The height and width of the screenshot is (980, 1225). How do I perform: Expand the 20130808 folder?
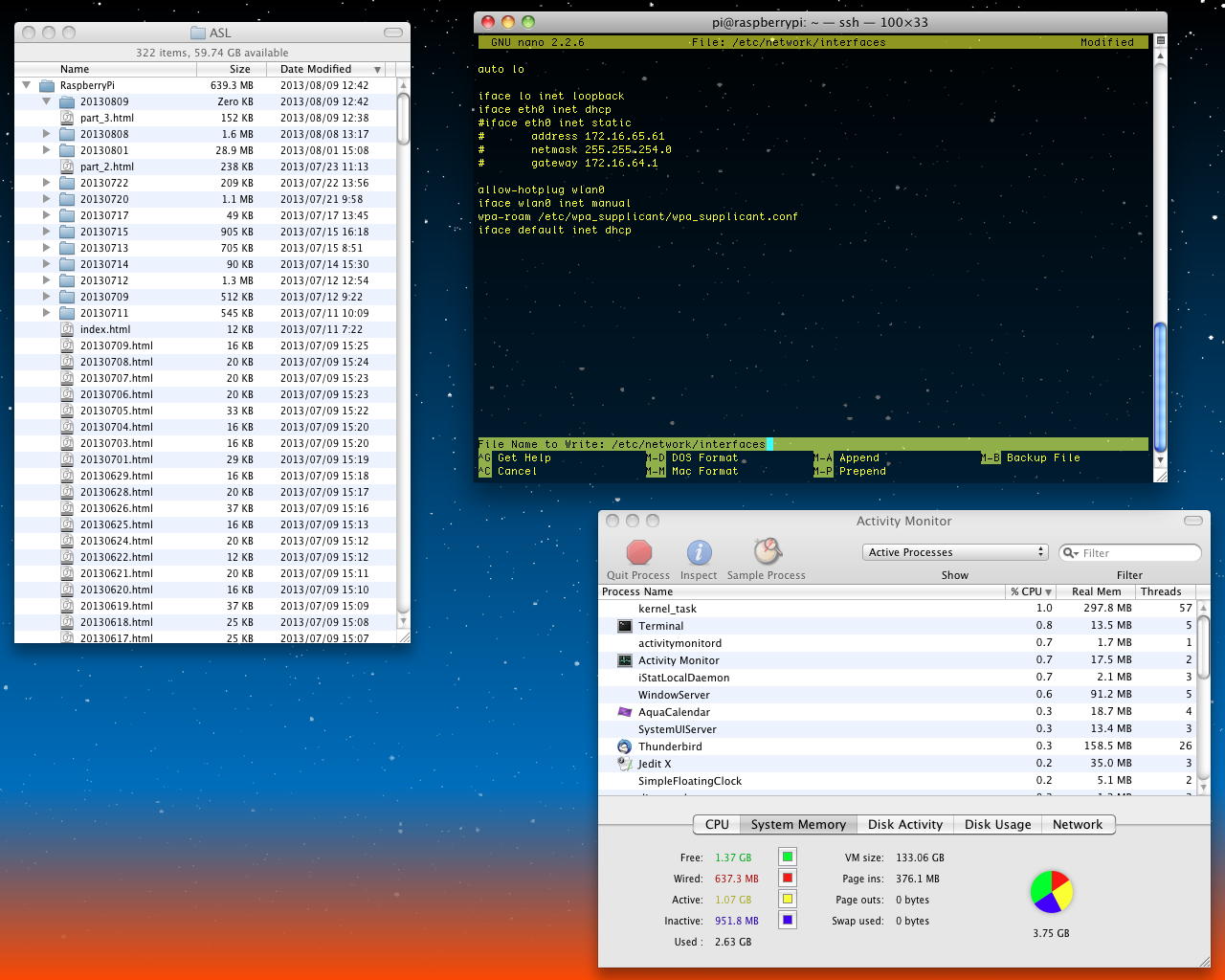[x=46, y=134]
